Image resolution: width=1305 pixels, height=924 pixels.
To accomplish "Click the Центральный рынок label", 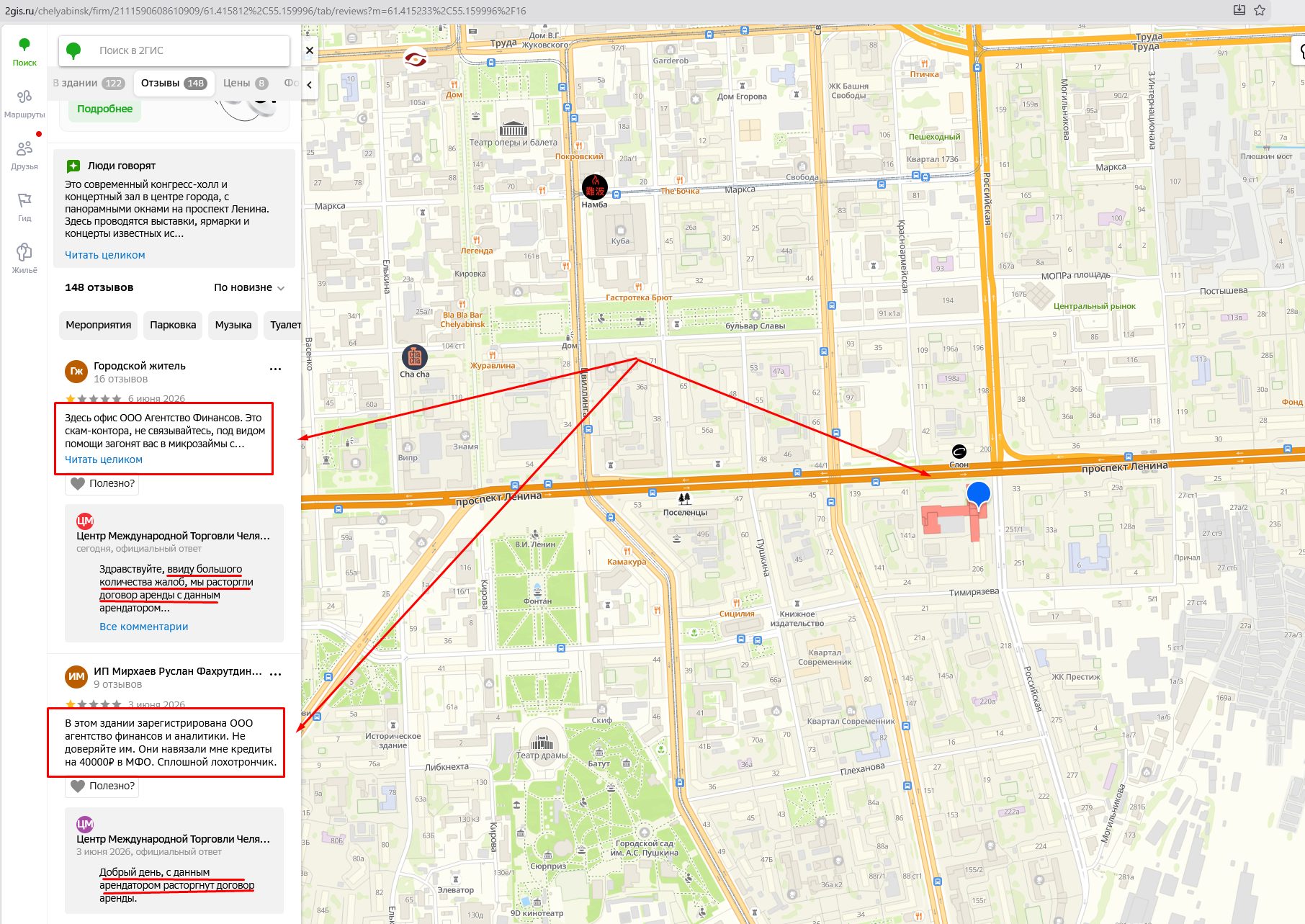I will coord(1094,306).
